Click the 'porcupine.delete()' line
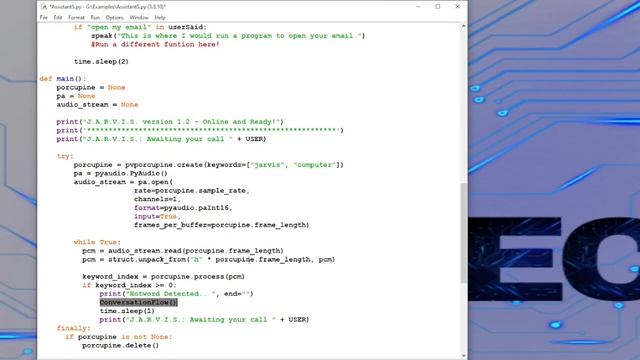Screen dimensions: 640x360 [x=120, y=345]
